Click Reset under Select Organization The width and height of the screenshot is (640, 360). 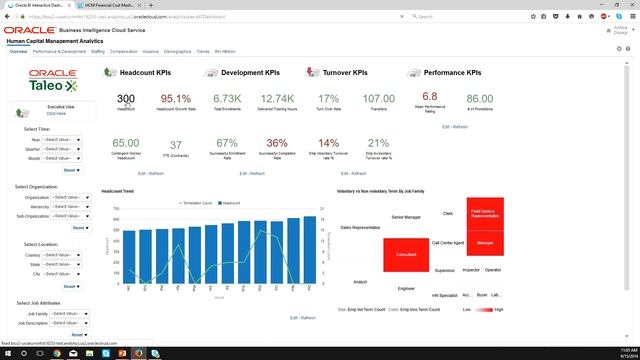coord(80,228)
